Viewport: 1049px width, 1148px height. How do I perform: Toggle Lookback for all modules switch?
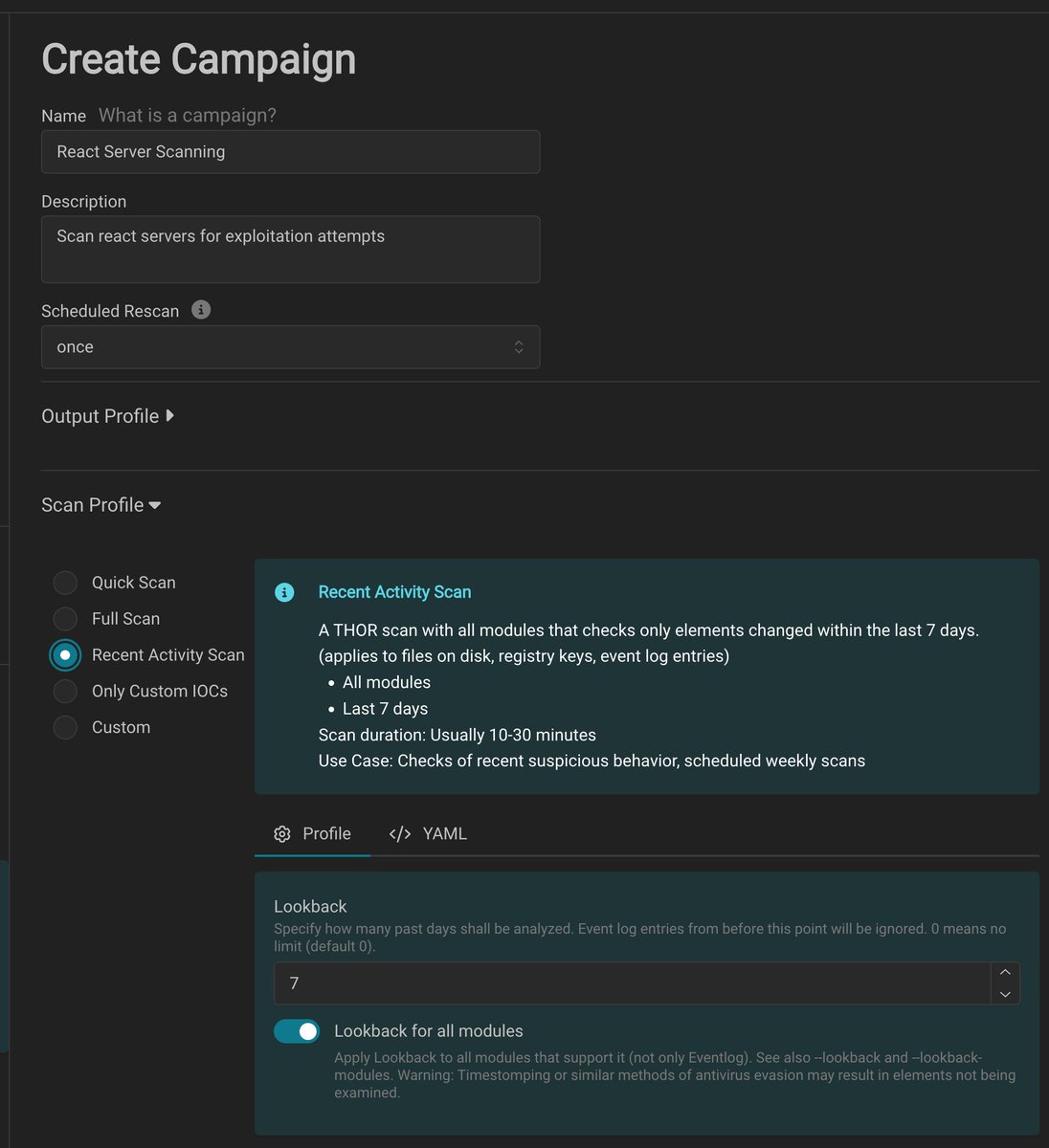pos(297,1031)
